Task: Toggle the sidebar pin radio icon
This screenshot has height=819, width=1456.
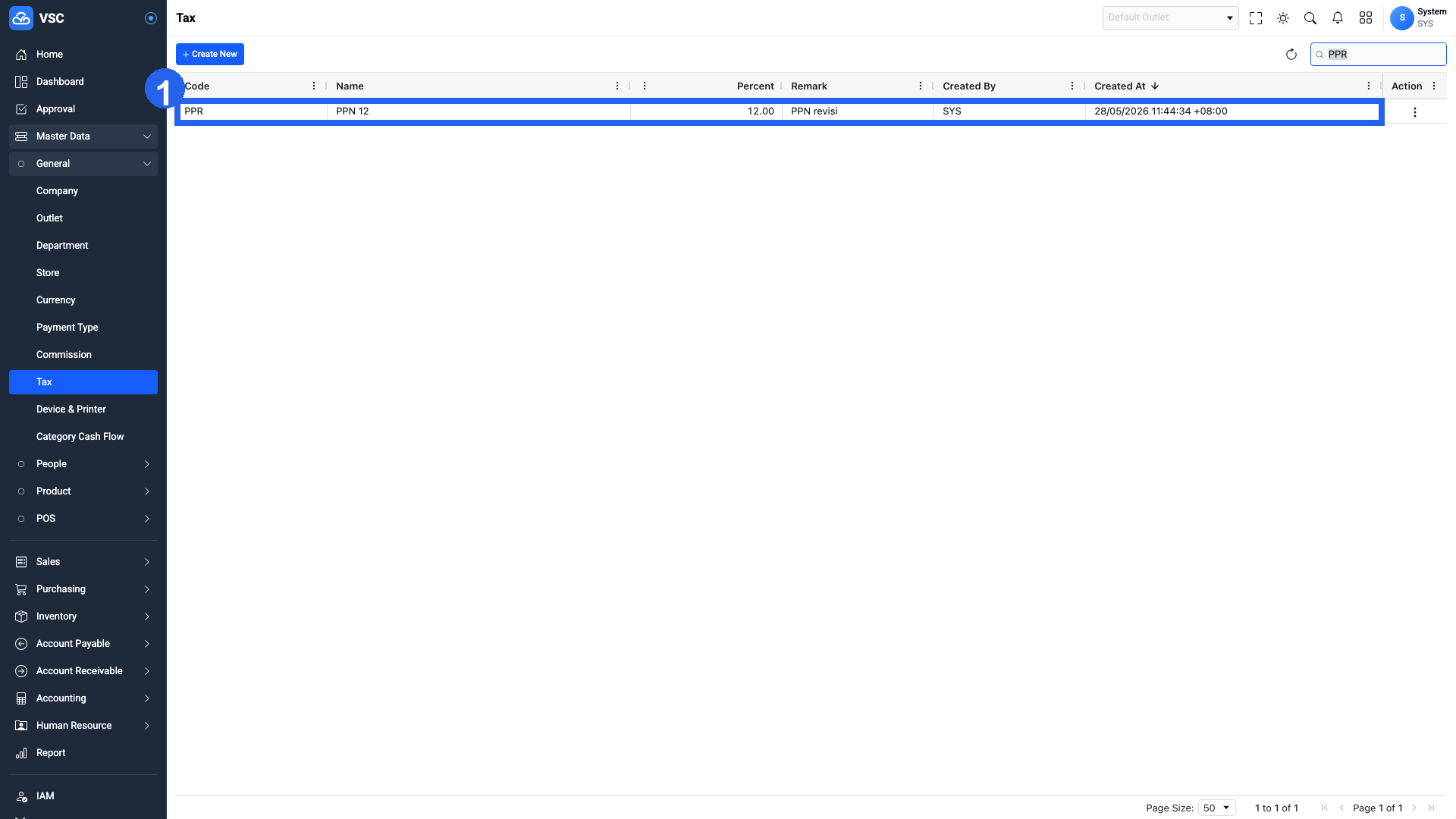Action: pos(151,18)
